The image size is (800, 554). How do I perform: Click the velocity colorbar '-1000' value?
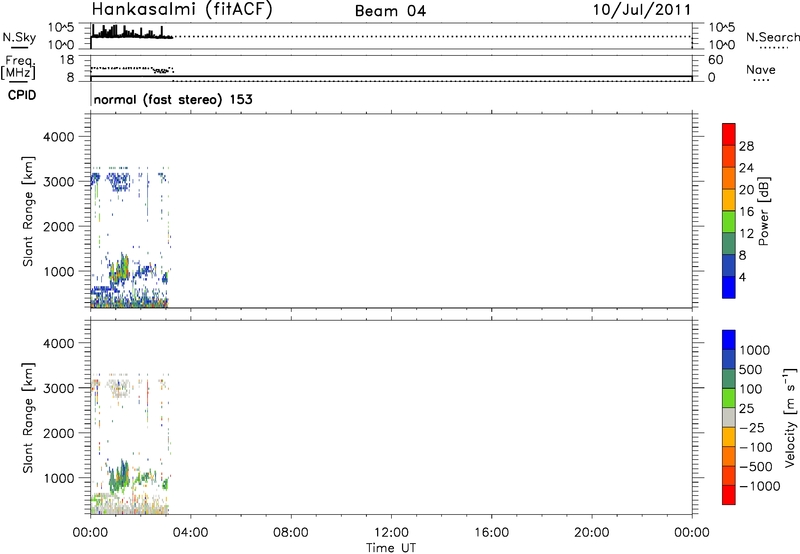(759, 486)
